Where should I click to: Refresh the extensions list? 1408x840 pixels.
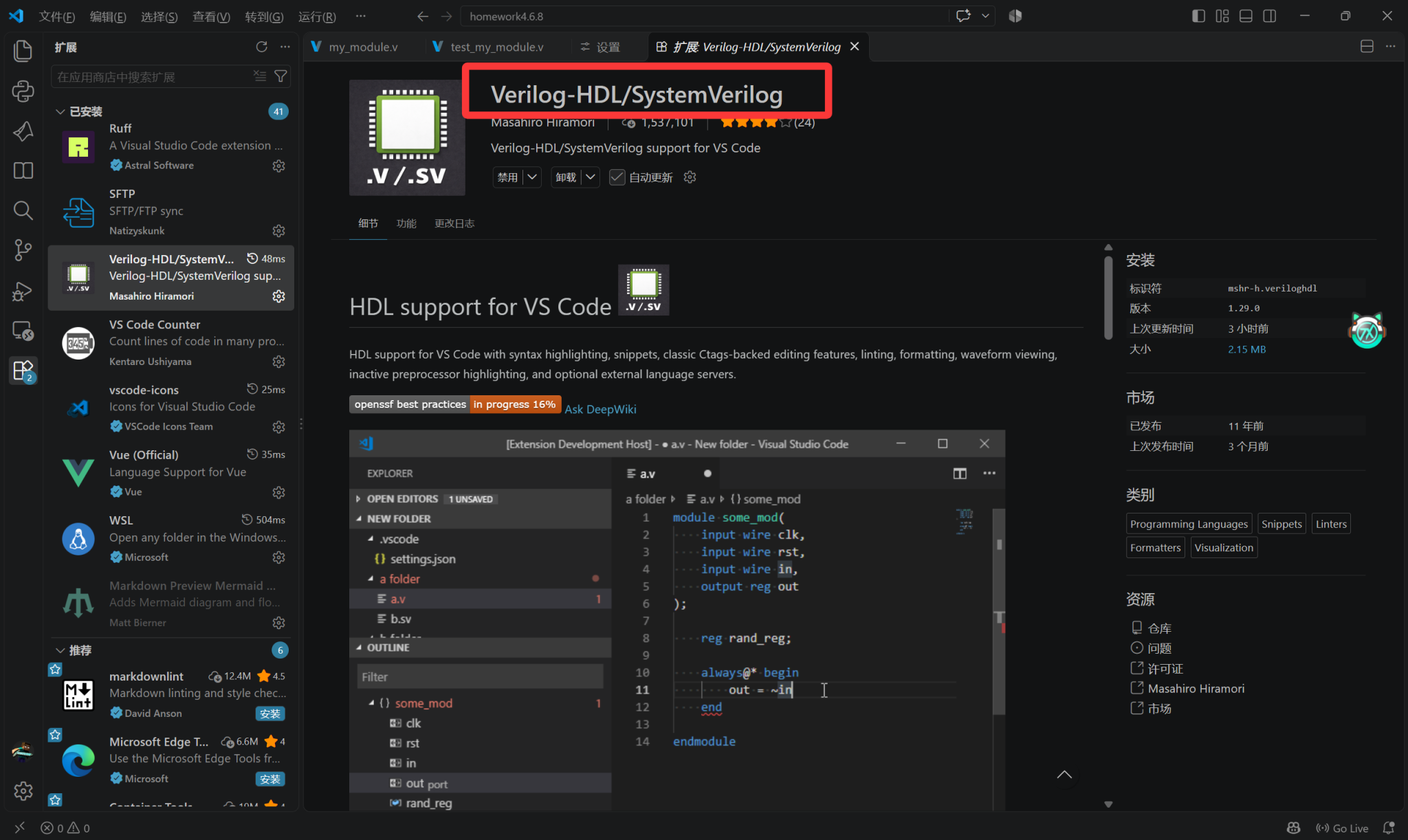tap(261, 47)
